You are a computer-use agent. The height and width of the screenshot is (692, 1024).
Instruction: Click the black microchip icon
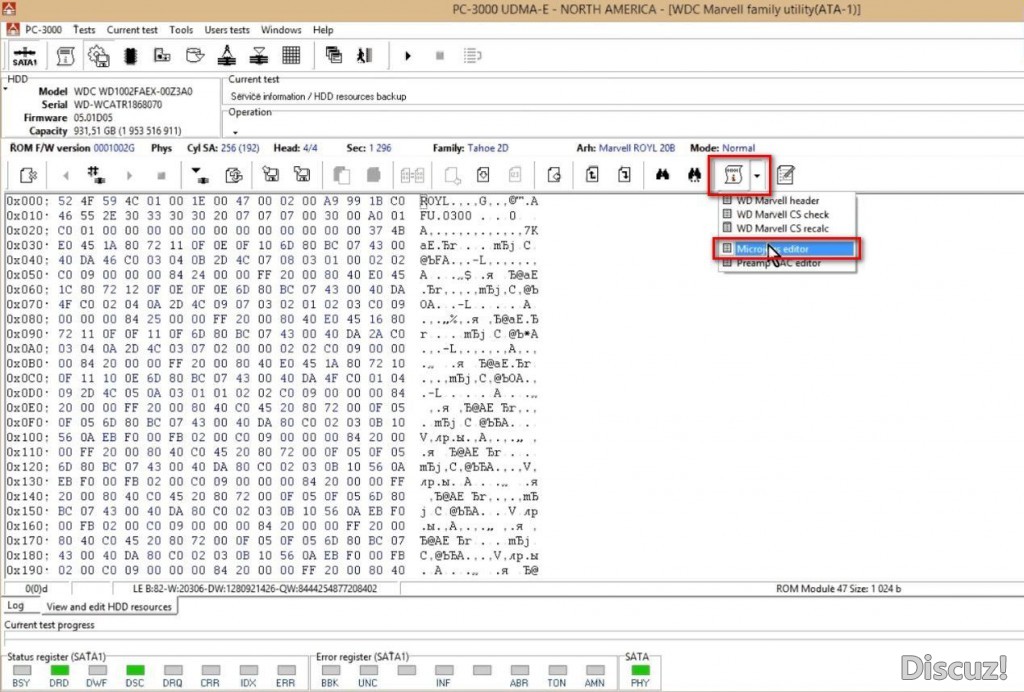coord(131,56)
